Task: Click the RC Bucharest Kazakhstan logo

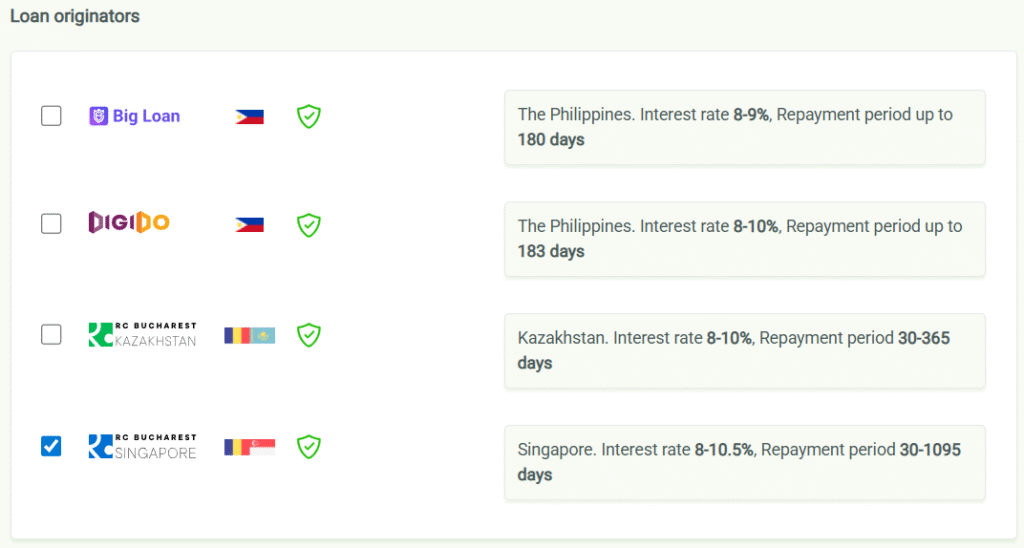Action: (x=142, y=335)
